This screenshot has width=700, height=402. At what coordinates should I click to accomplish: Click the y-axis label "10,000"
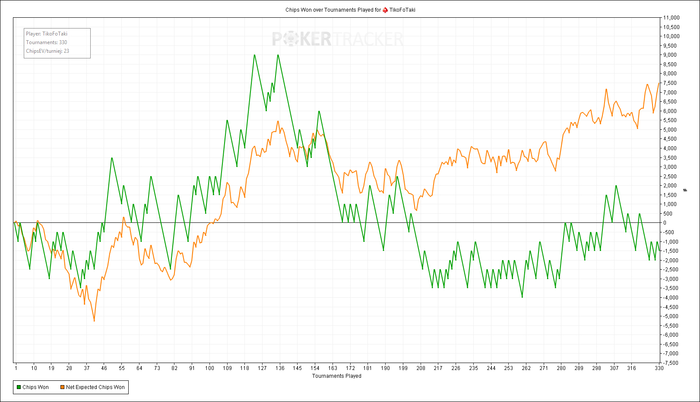click(672, 36)
